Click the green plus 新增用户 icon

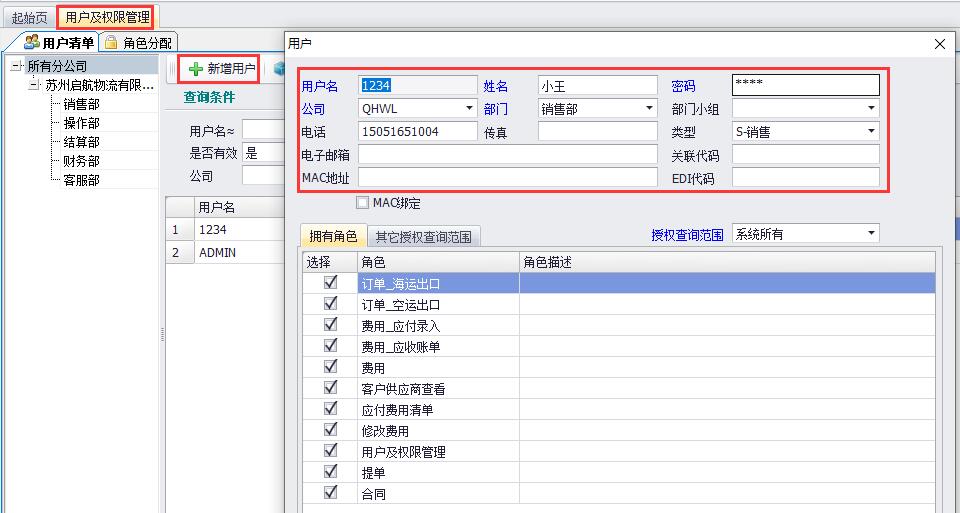pyautogui.click(x=195, y=69)
